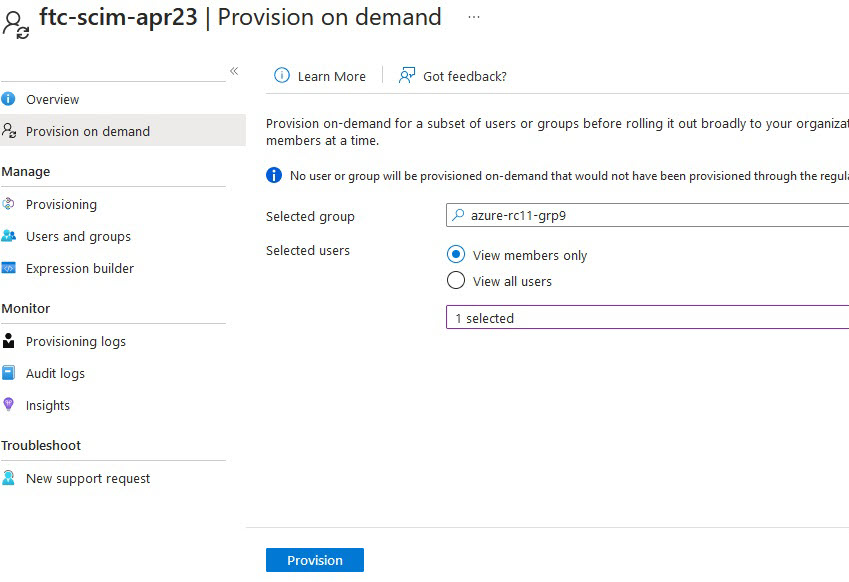849x582 pixels.
Task: Click the Users and groups icon
Action: click(x=9, y=236)
